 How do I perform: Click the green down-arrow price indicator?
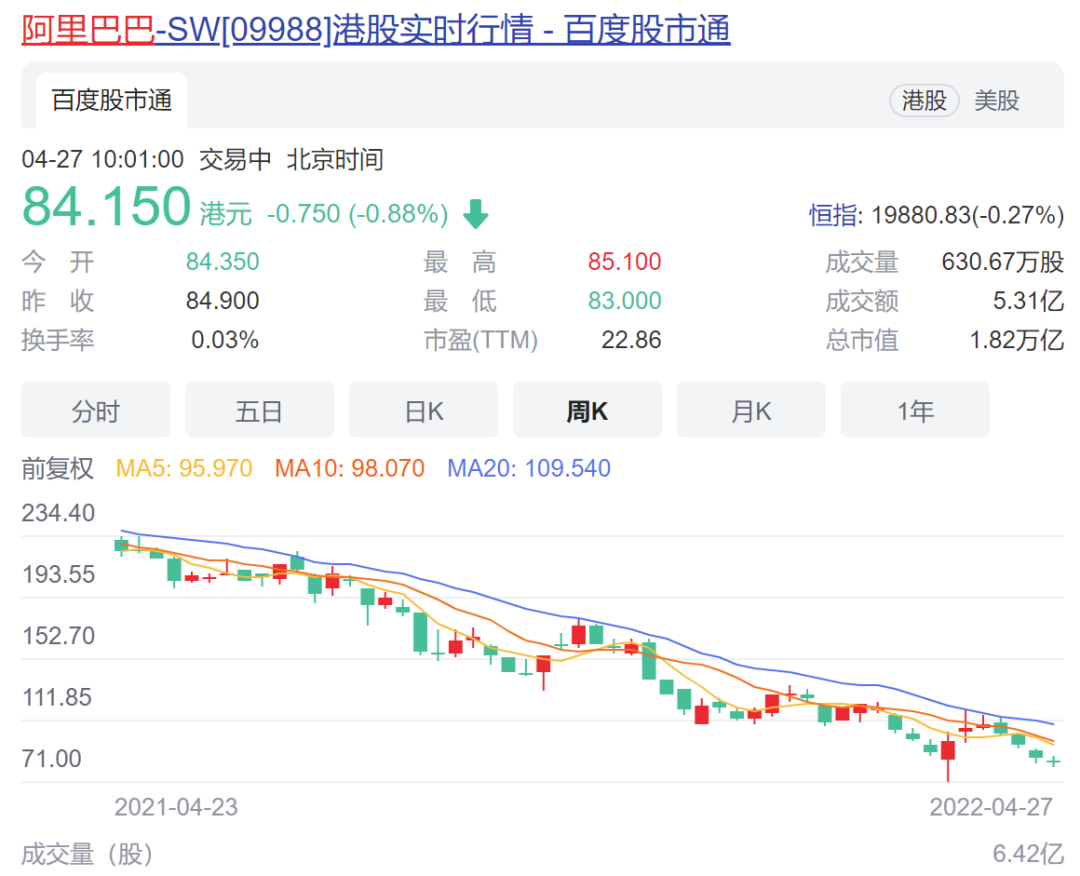[x=474, y=212]
